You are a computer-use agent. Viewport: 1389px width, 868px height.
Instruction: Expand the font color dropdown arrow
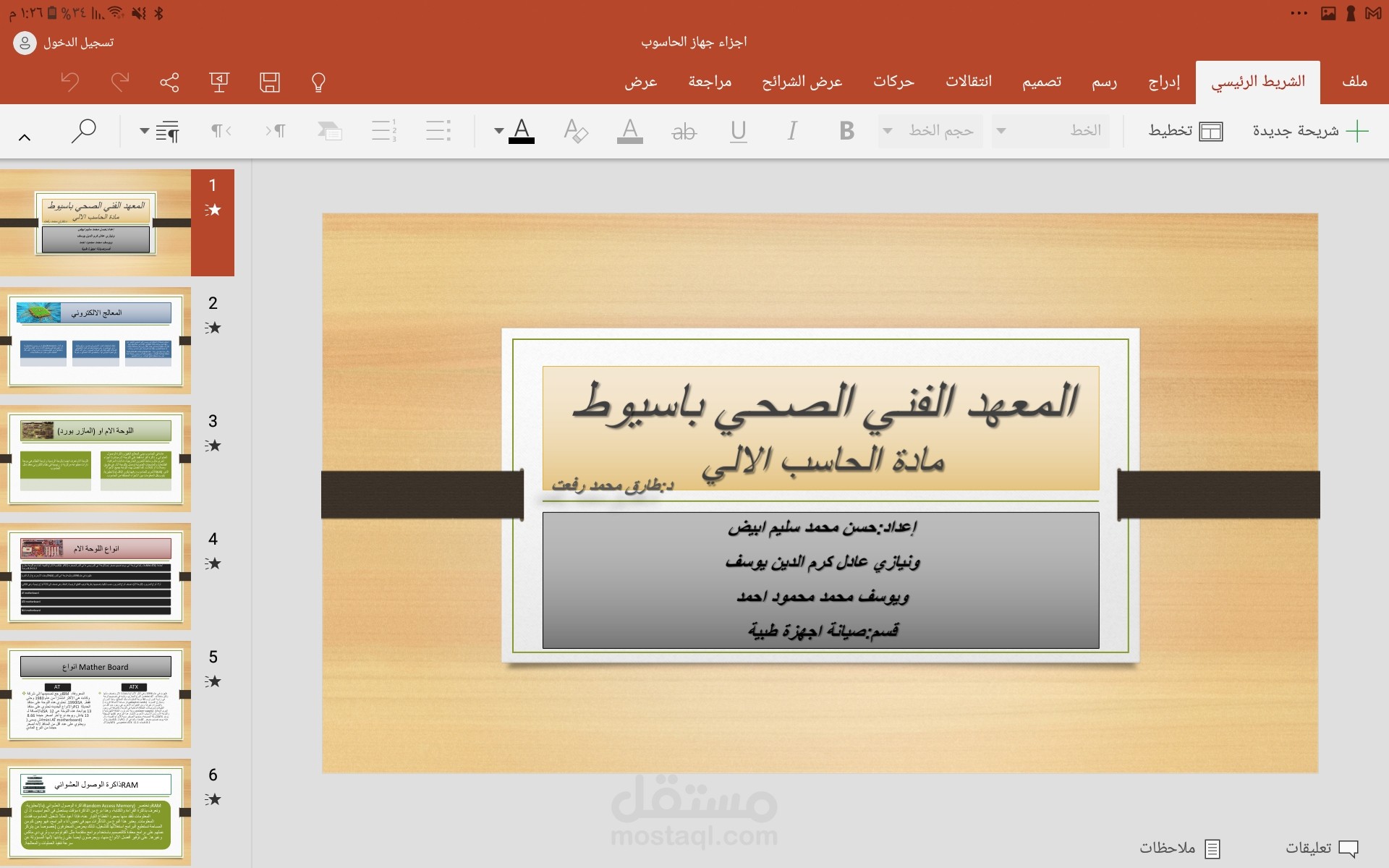tap(498, 131)
